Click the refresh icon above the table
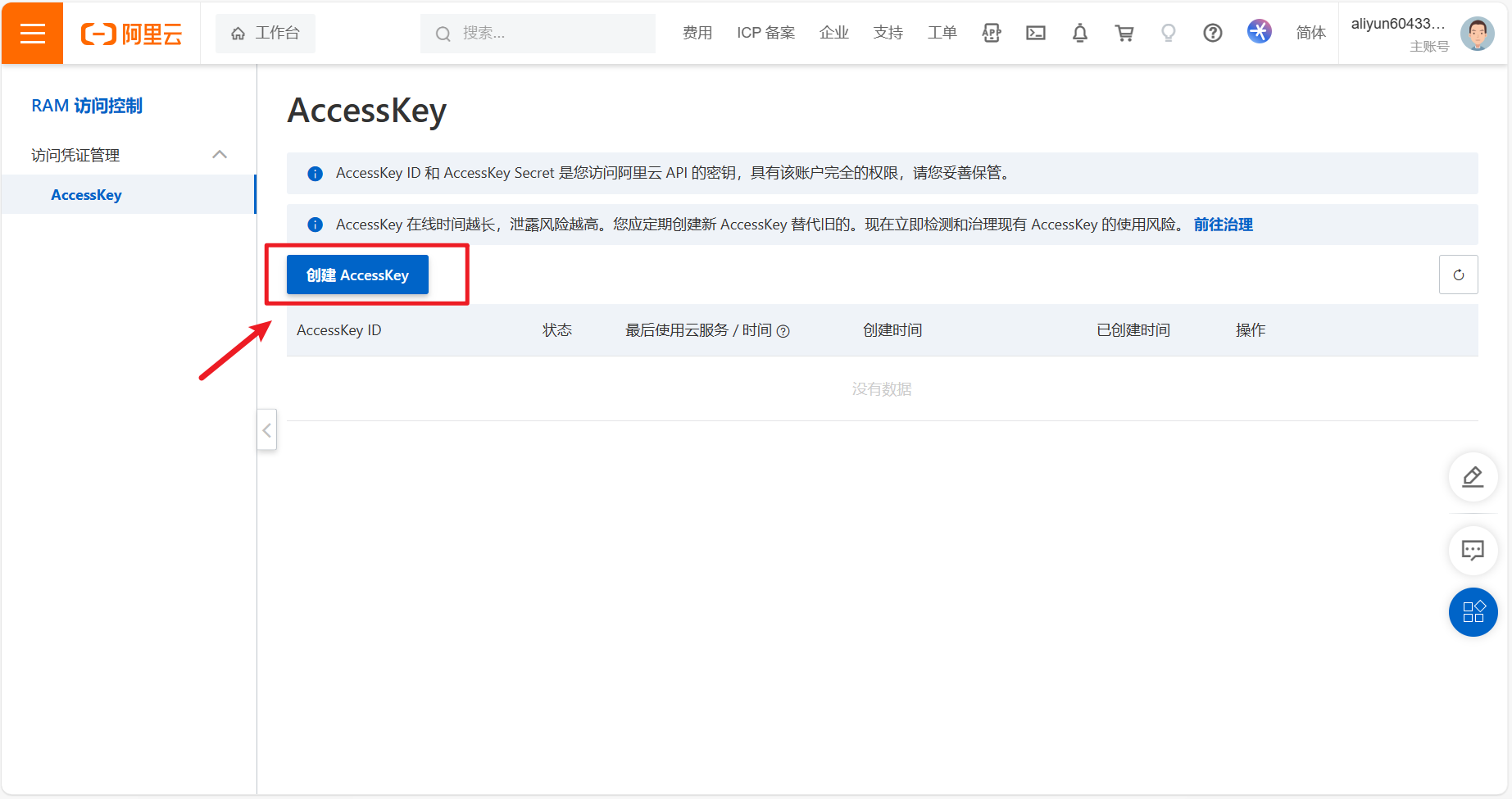Screen dimensions: 1512x799 point(1458,275)
